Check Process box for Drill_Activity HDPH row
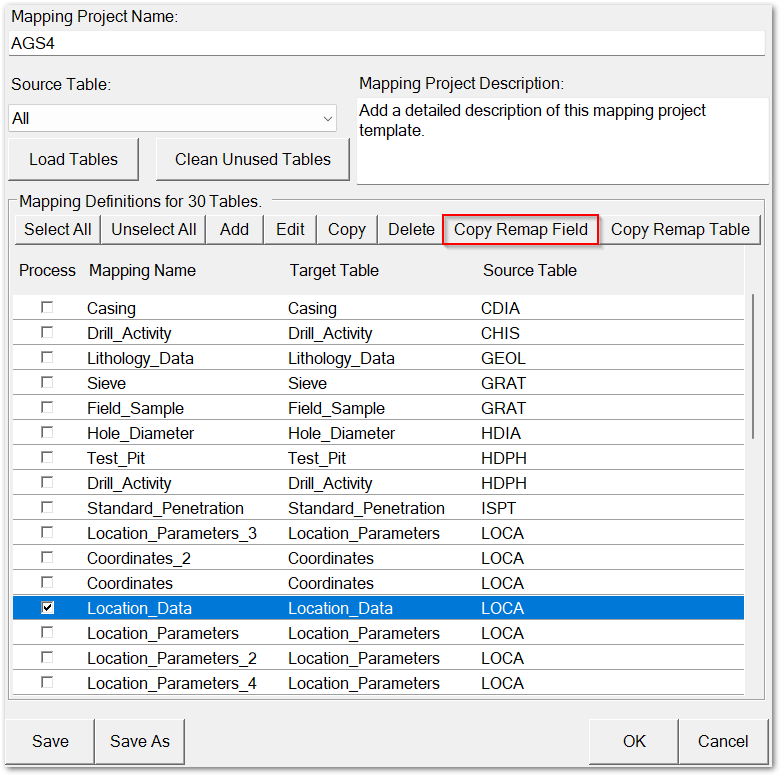The height and width of the screenshot is (776, 781). (47, 482)
